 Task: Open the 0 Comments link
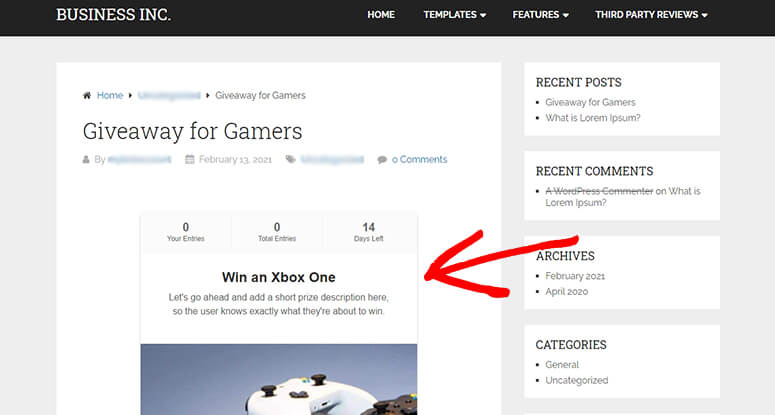click(x=420, y=160)
